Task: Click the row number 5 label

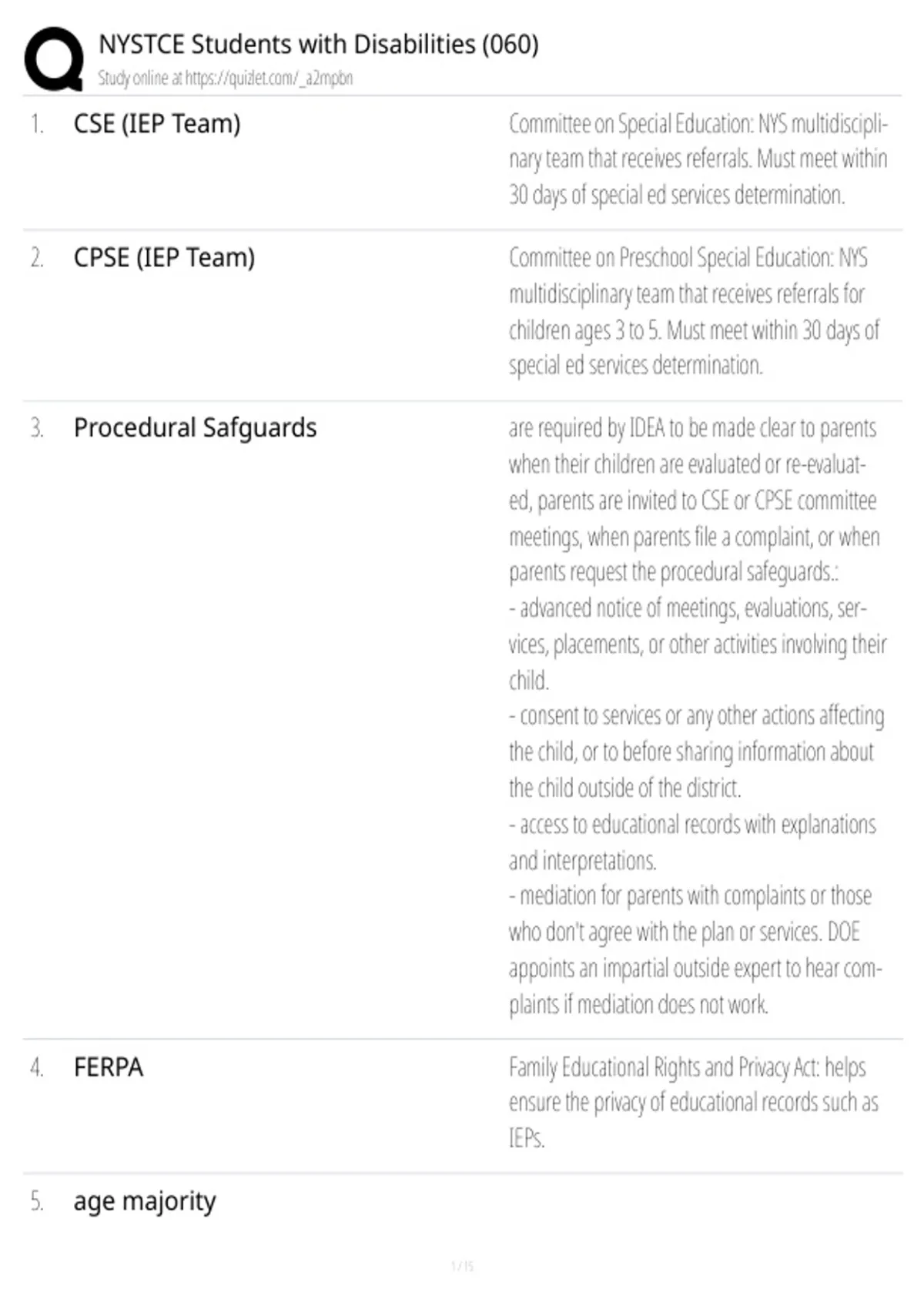Action: (37, 1201)
